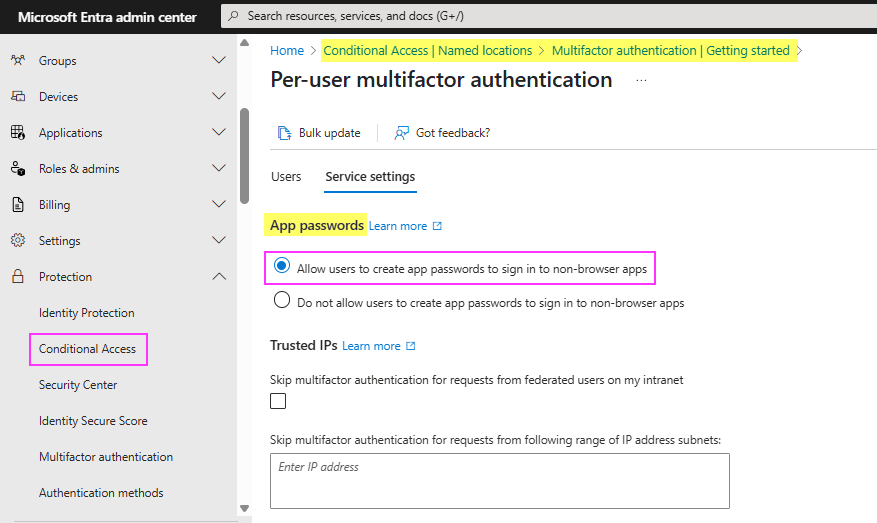
Task: Expand the Settings menu chevron
Action: (219, 240)
